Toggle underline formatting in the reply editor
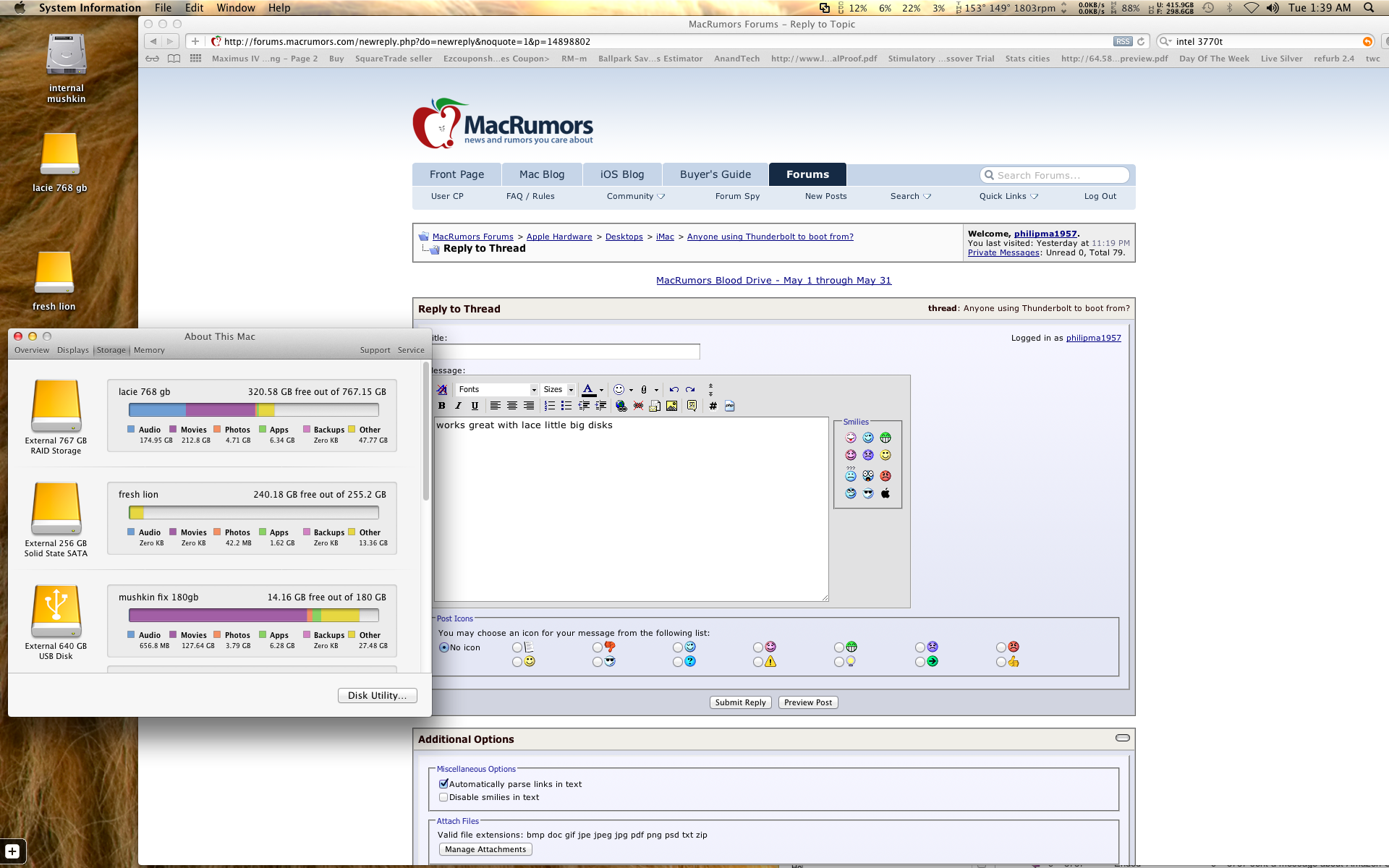Screen dimensions: 1389x868 [x=475, y=406]
